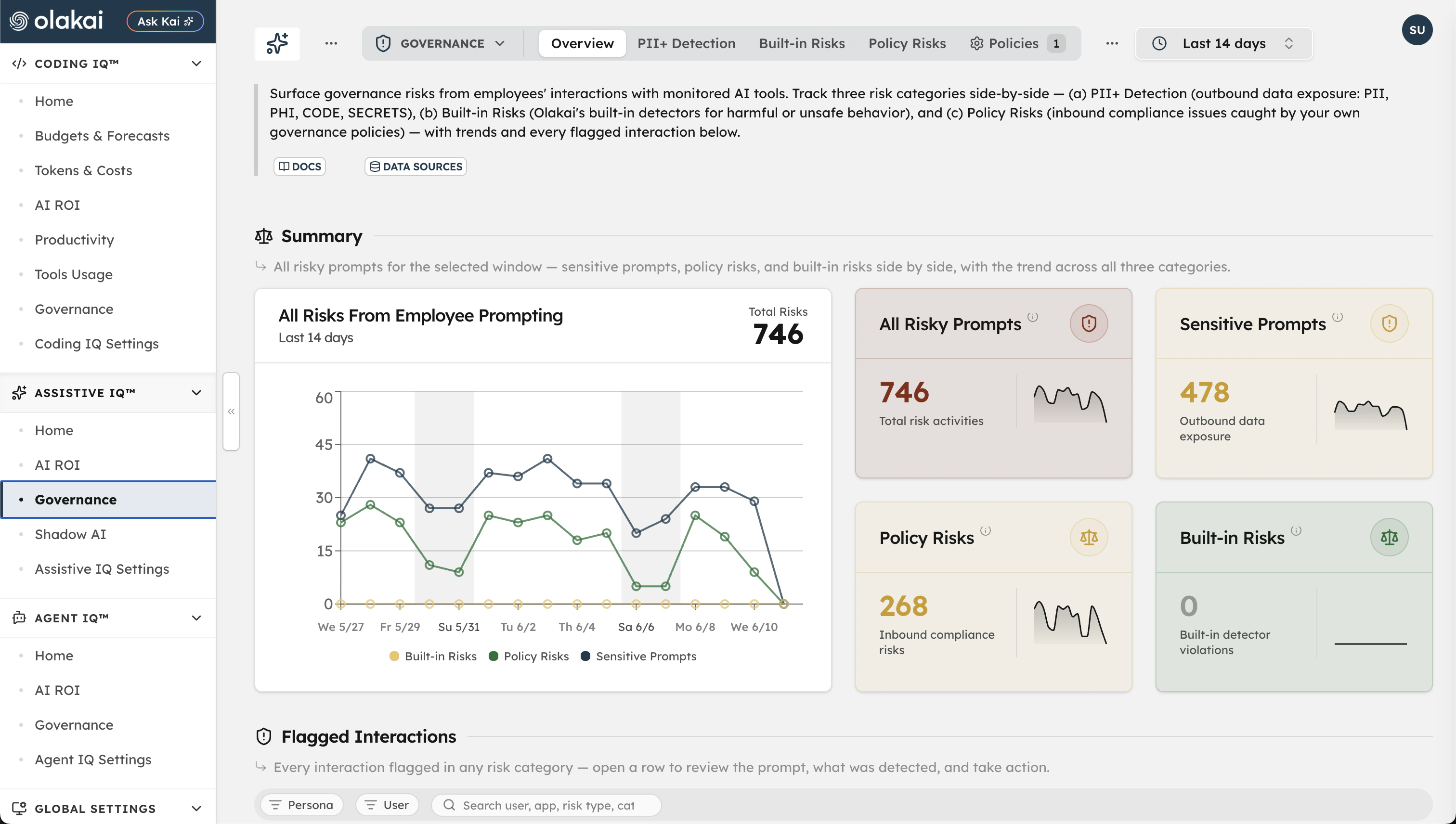Click the shield icon in Governance dropdown

pyautogui.click(x=383, y=44)
